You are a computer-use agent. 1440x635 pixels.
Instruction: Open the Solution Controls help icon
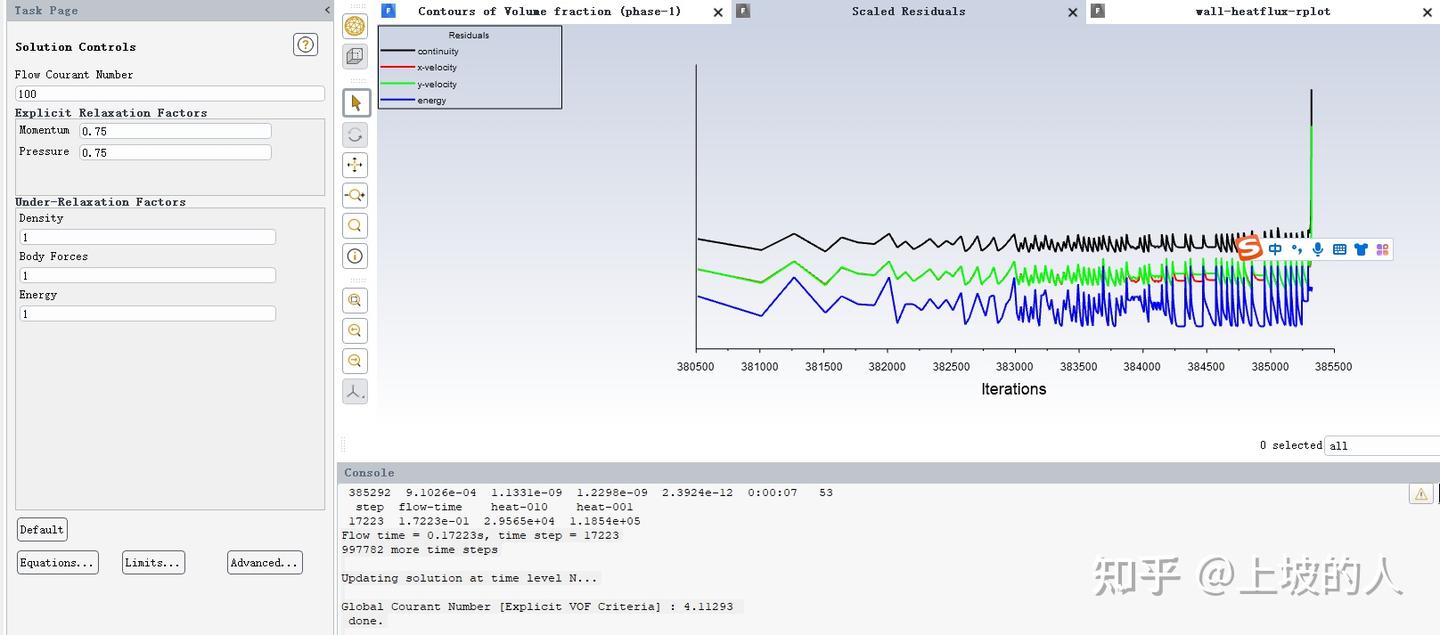point(305,45)
